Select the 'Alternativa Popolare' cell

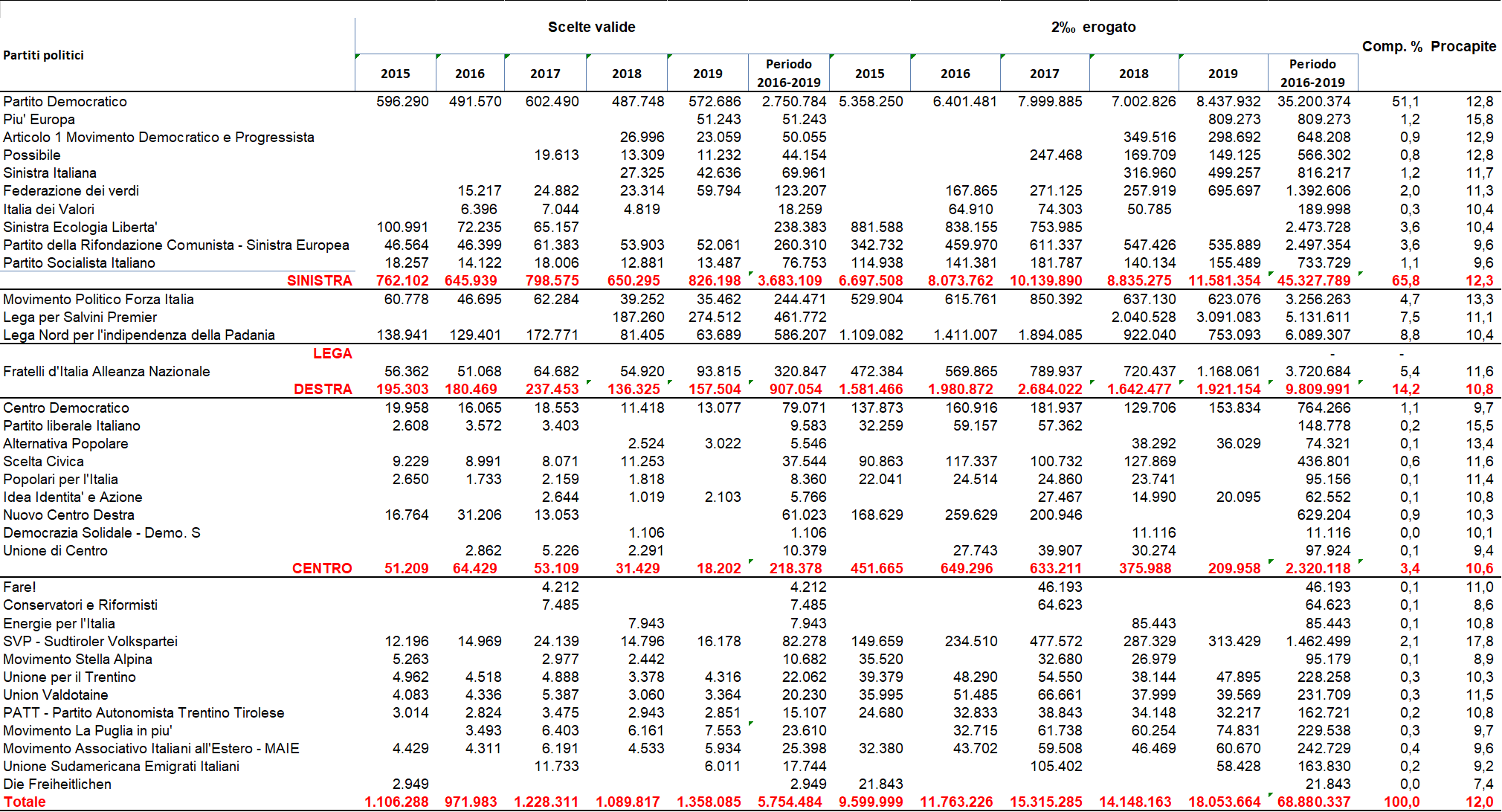tap(65, 443)
